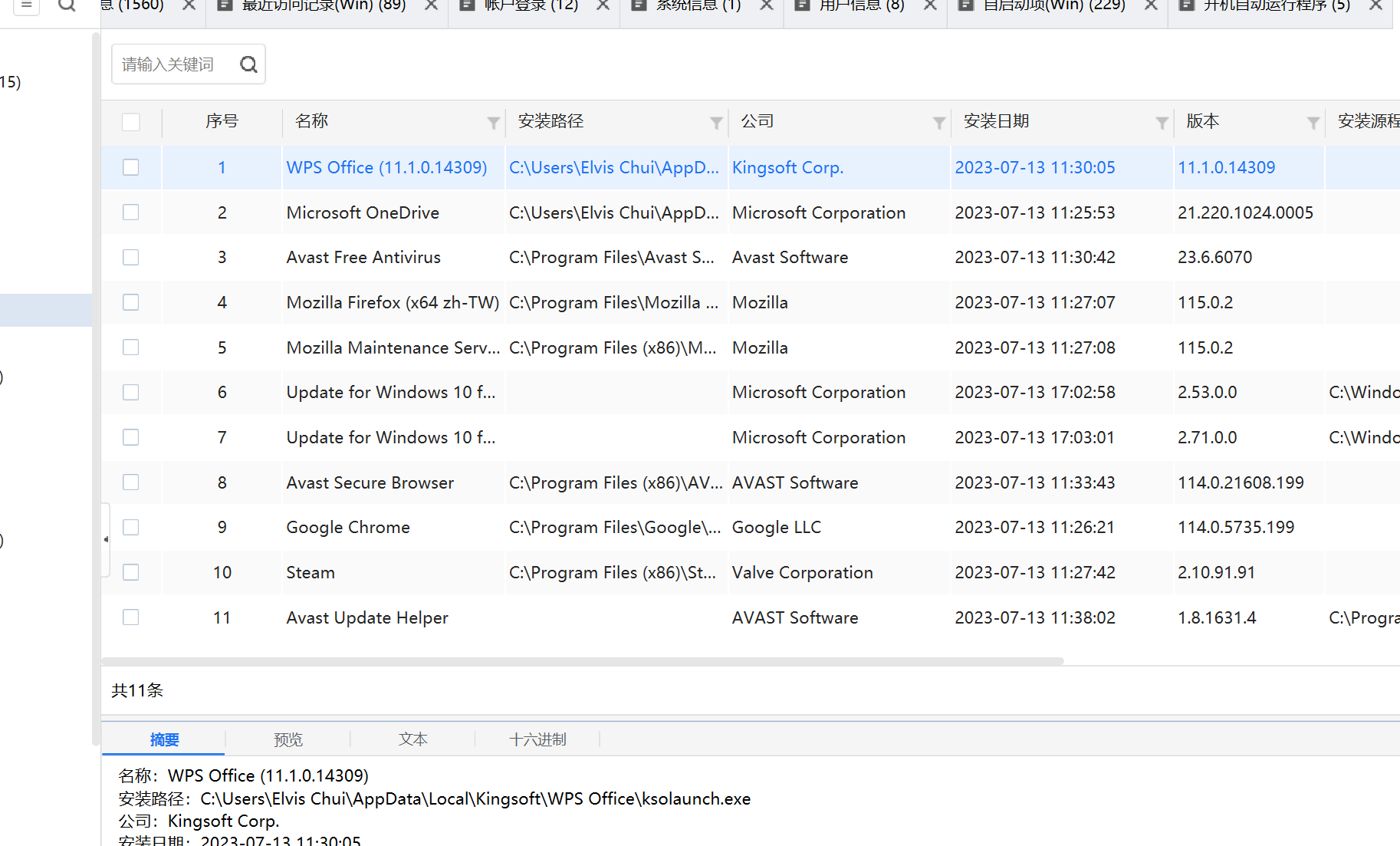1400x846 pixels.
Task: Switch to the 摘要 tab in the detail pane
Action: [164, 739]
